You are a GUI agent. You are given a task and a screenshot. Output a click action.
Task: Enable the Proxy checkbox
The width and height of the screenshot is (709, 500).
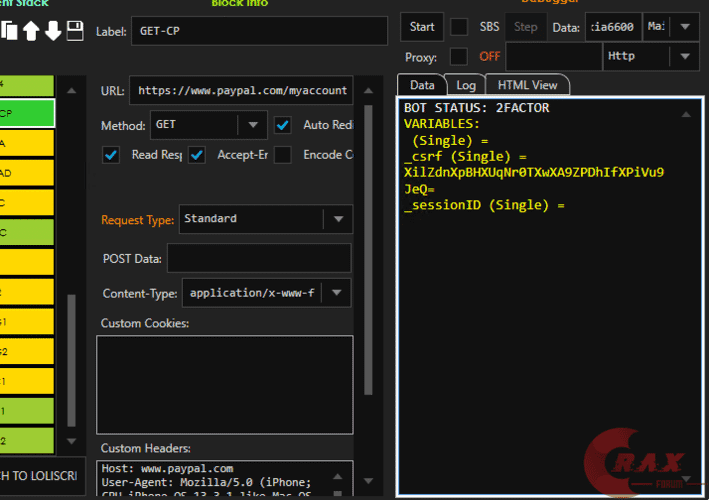[x=459, y=56]
